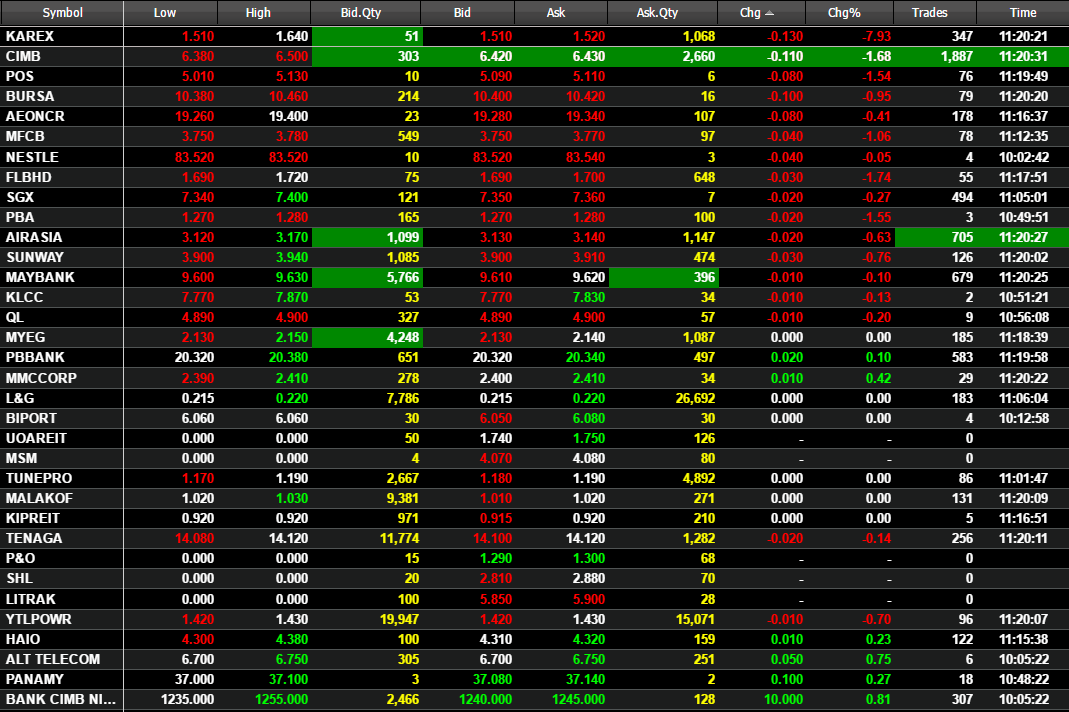The height and width of the screenshot is (712, 1069).
Task: Click AIRASIA trades count 705
Action: point(962,237)
